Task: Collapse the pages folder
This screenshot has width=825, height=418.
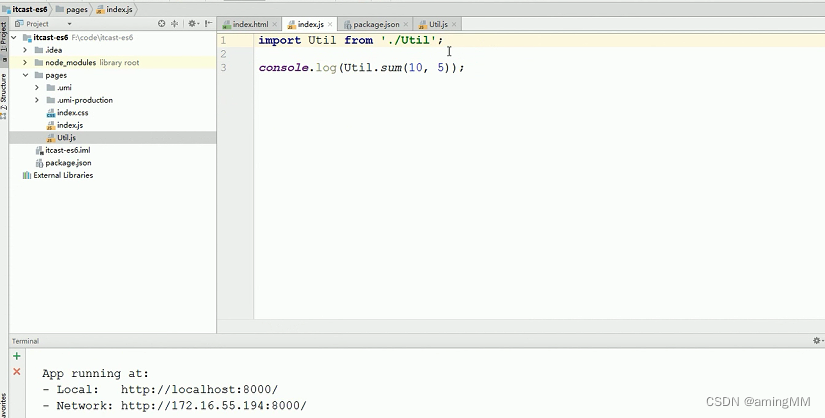Action: point(25,75)
